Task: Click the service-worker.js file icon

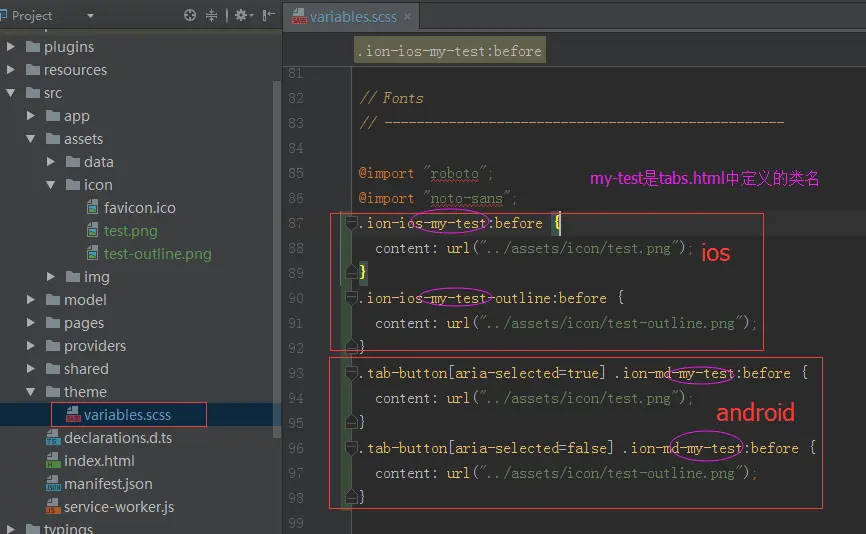Action: coord(53,507)
